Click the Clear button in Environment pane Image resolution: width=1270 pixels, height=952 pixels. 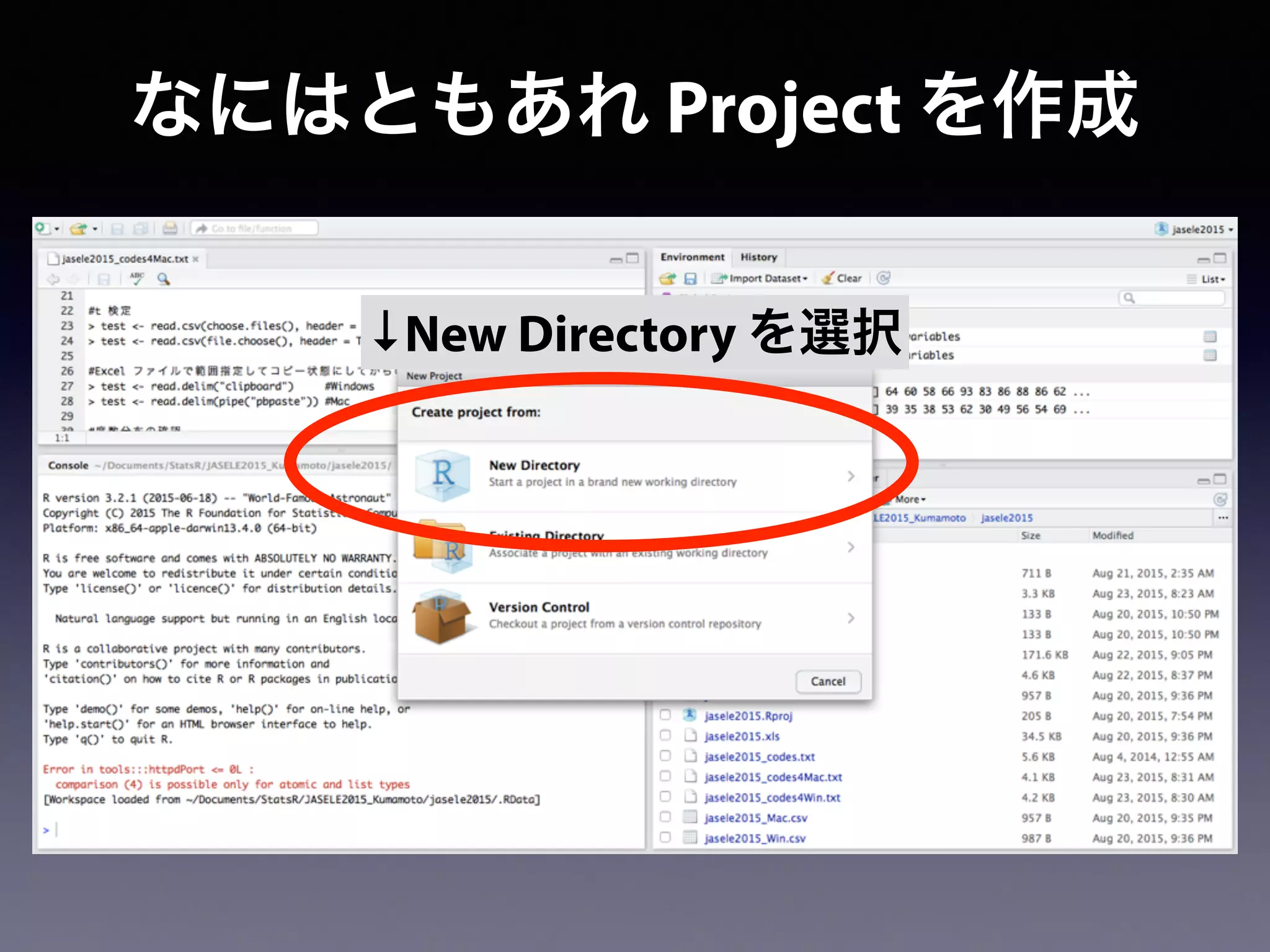(842, 278)
